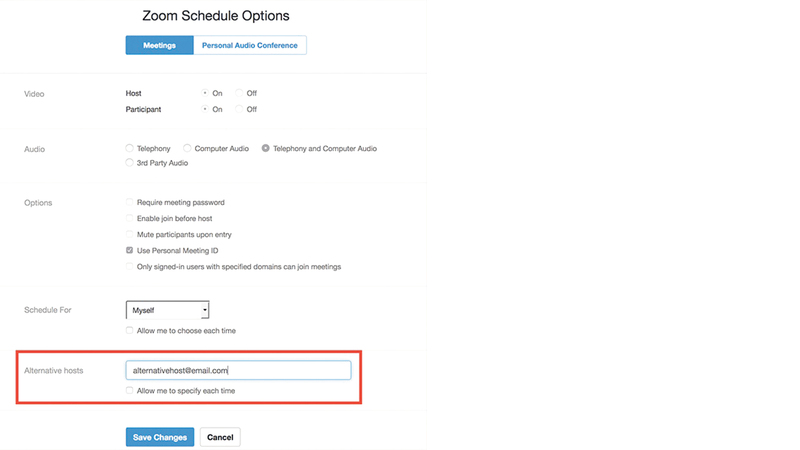The height and width of the screenshot is (450, 800).
Task: Open the Schedule For dropdown
Action: [x=167, y=310]
